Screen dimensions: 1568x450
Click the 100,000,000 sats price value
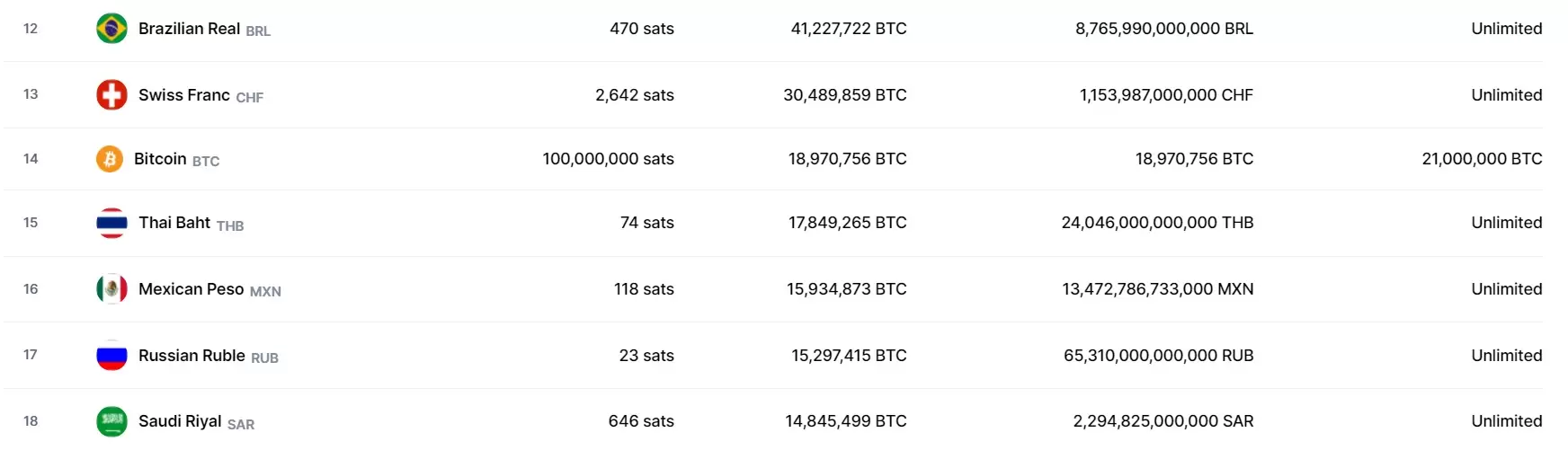tap(608, 159)
